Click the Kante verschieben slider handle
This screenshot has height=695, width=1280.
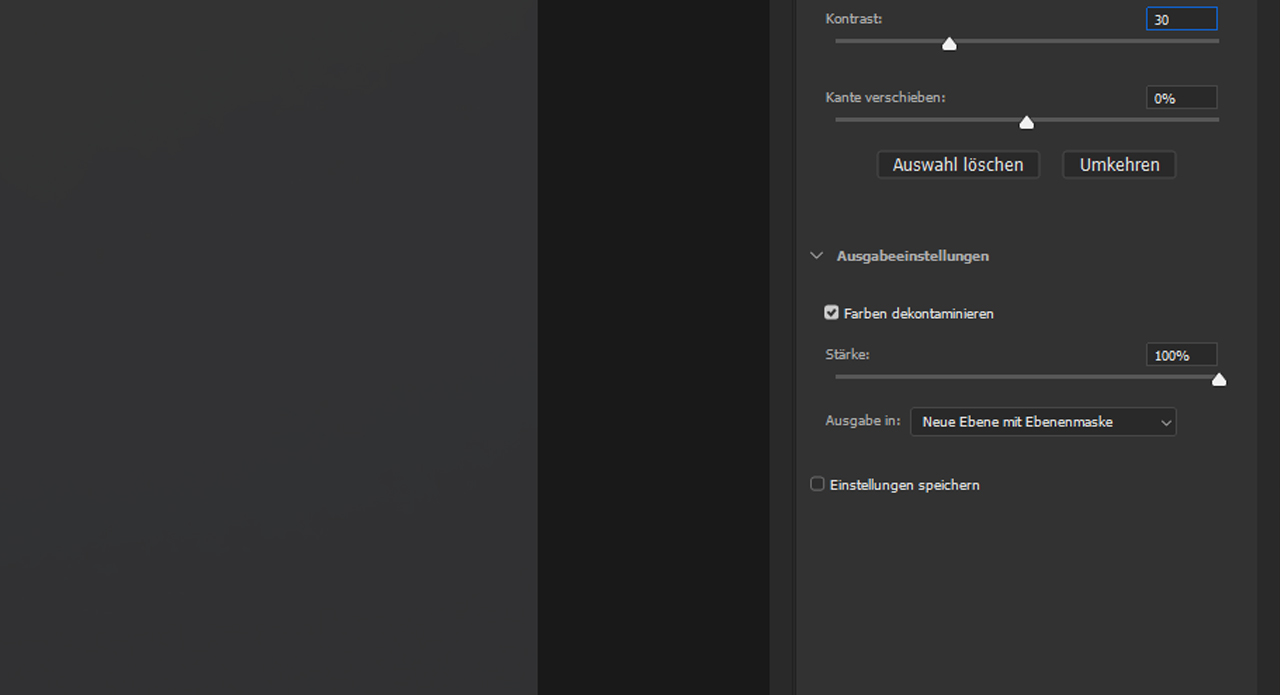click(x=1026, y=122)
